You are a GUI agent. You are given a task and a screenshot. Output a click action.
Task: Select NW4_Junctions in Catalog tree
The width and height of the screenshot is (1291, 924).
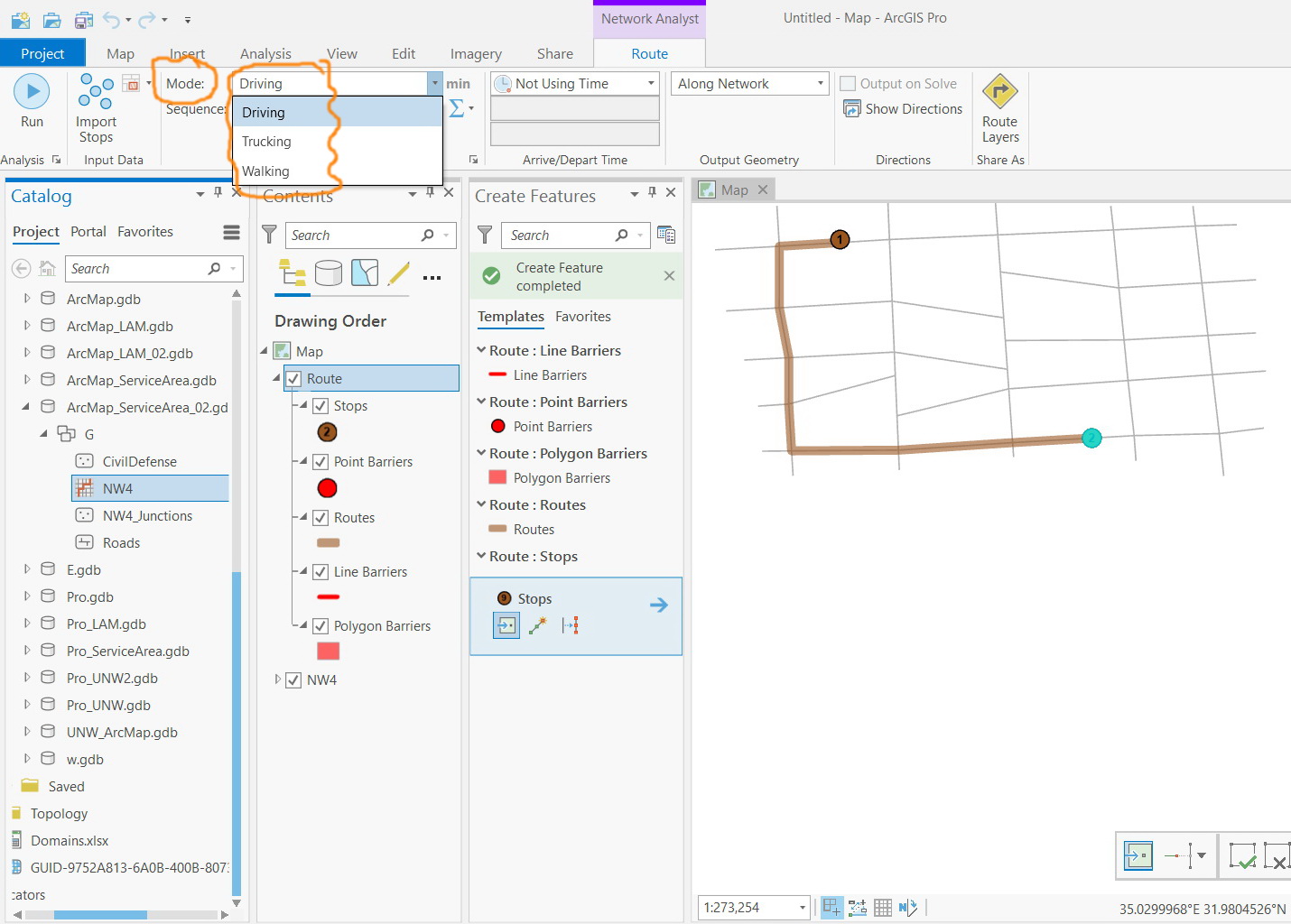pyautogui.click(x=147, y=516)
